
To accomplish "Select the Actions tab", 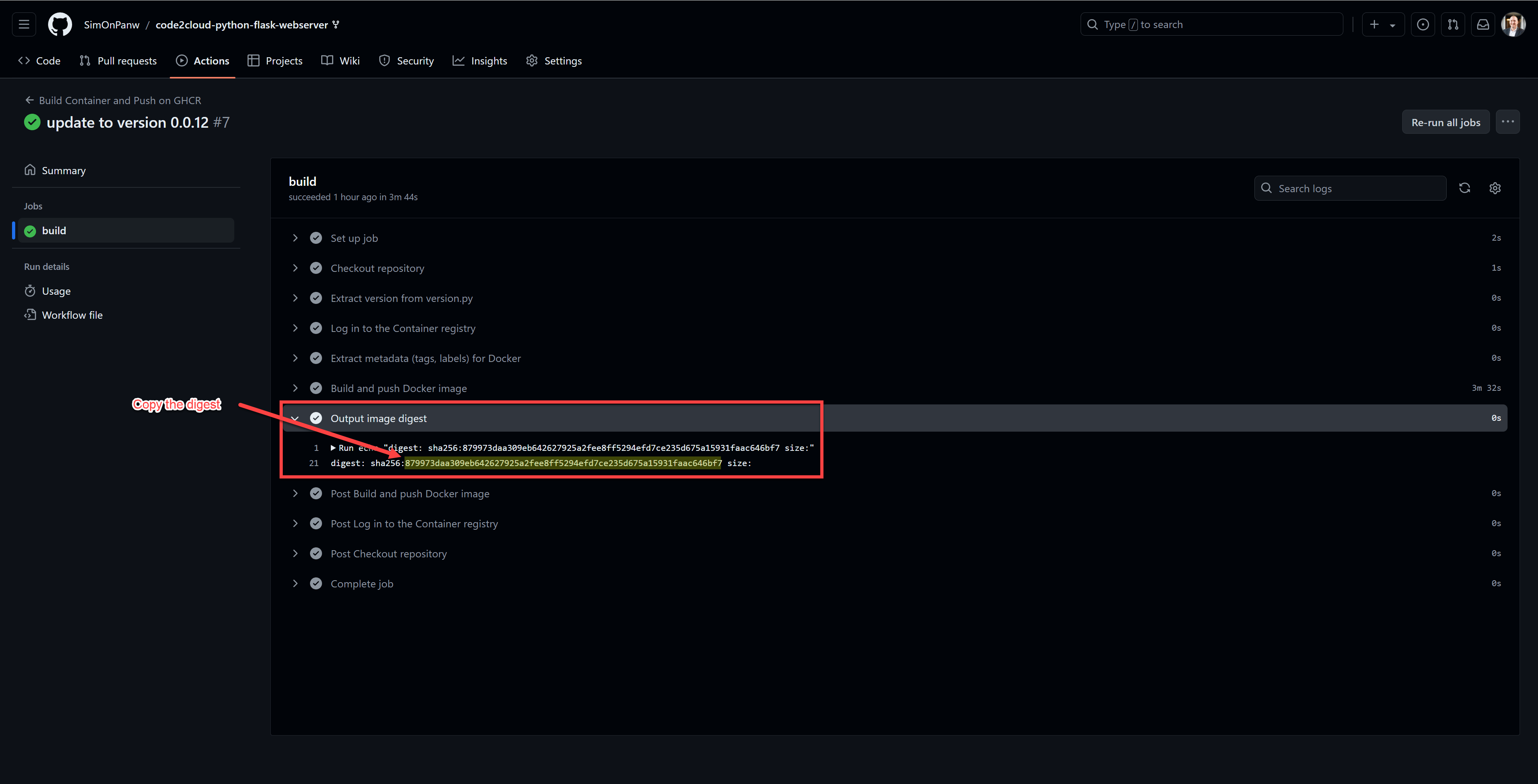I will pos(202,61).
